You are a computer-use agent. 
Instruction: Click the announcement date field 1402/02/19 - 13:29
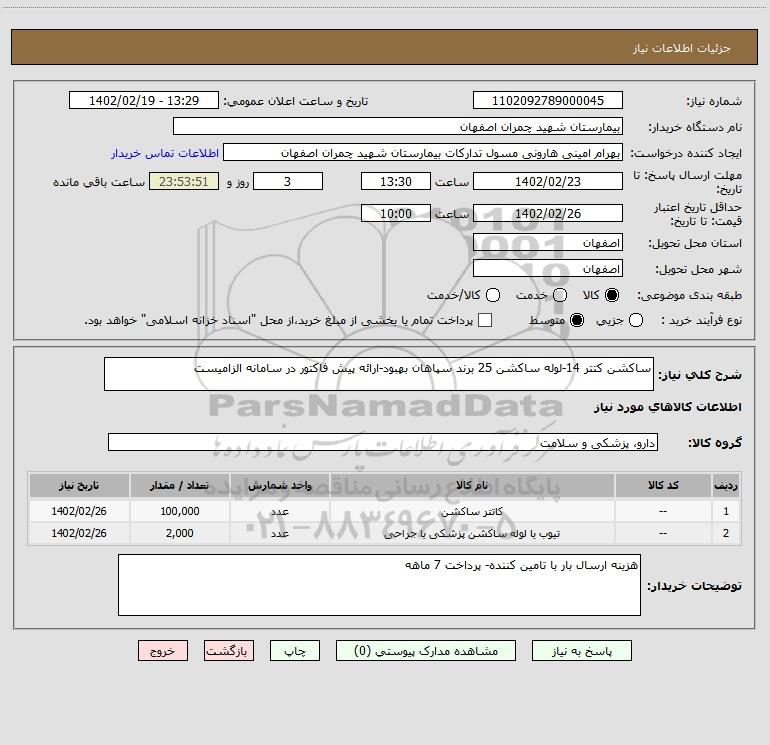click(144, 100)
